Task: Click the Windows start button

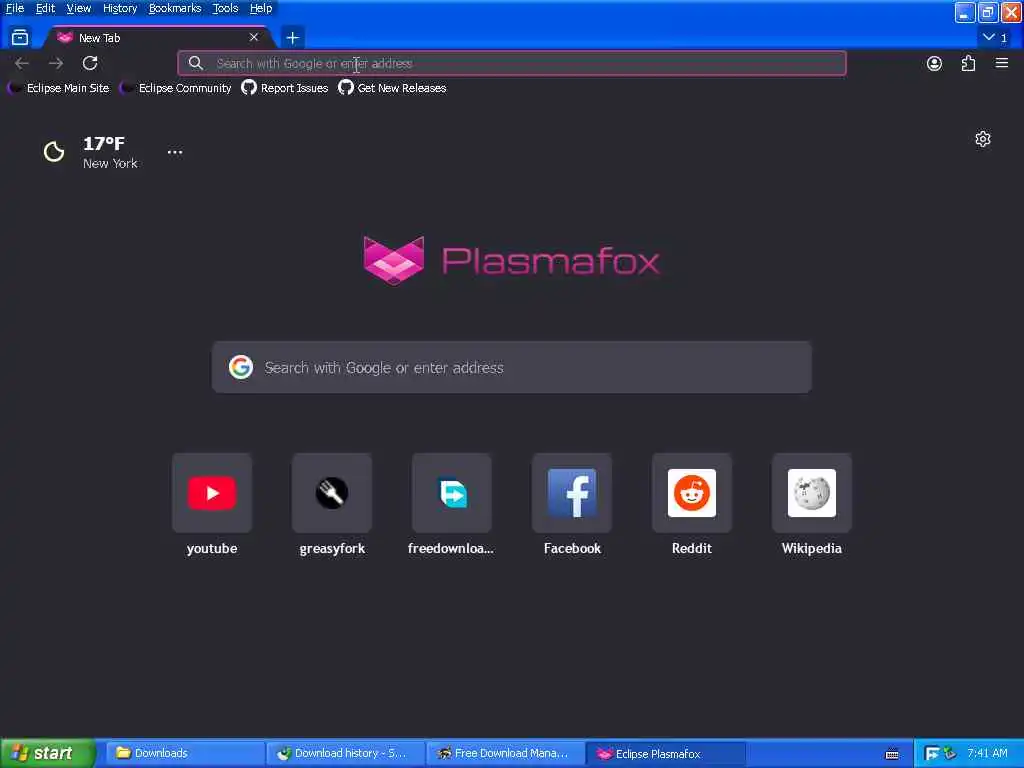Action: pos(47,754)
